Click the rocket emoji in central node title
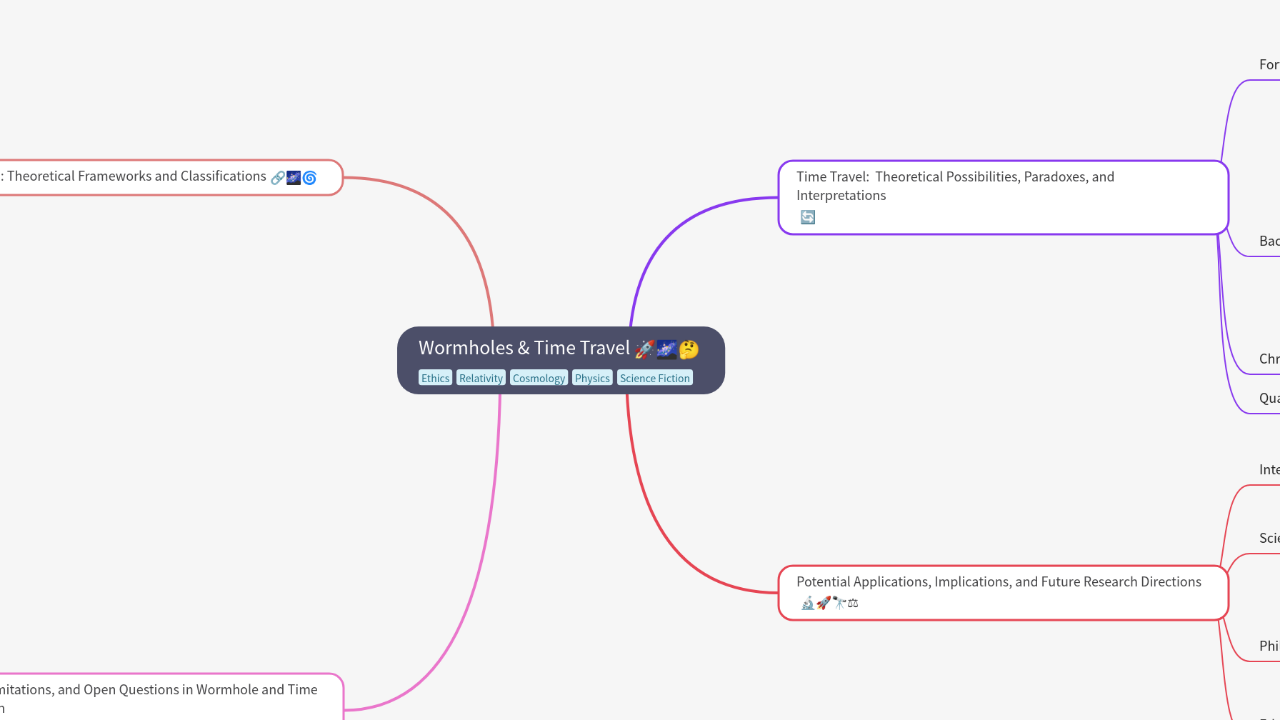Screen dimensions: 1280x720 [645, 349]
